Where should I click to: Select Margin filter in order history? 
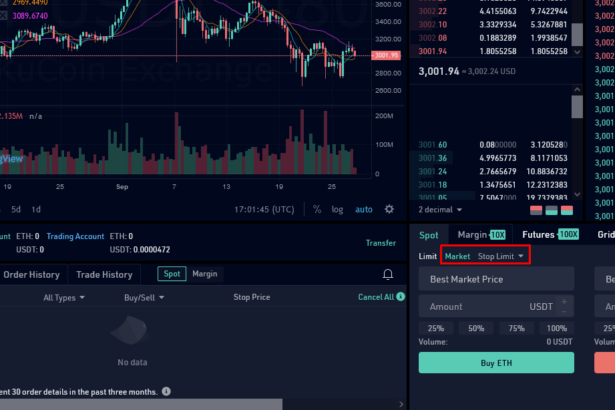click(205, 274)
